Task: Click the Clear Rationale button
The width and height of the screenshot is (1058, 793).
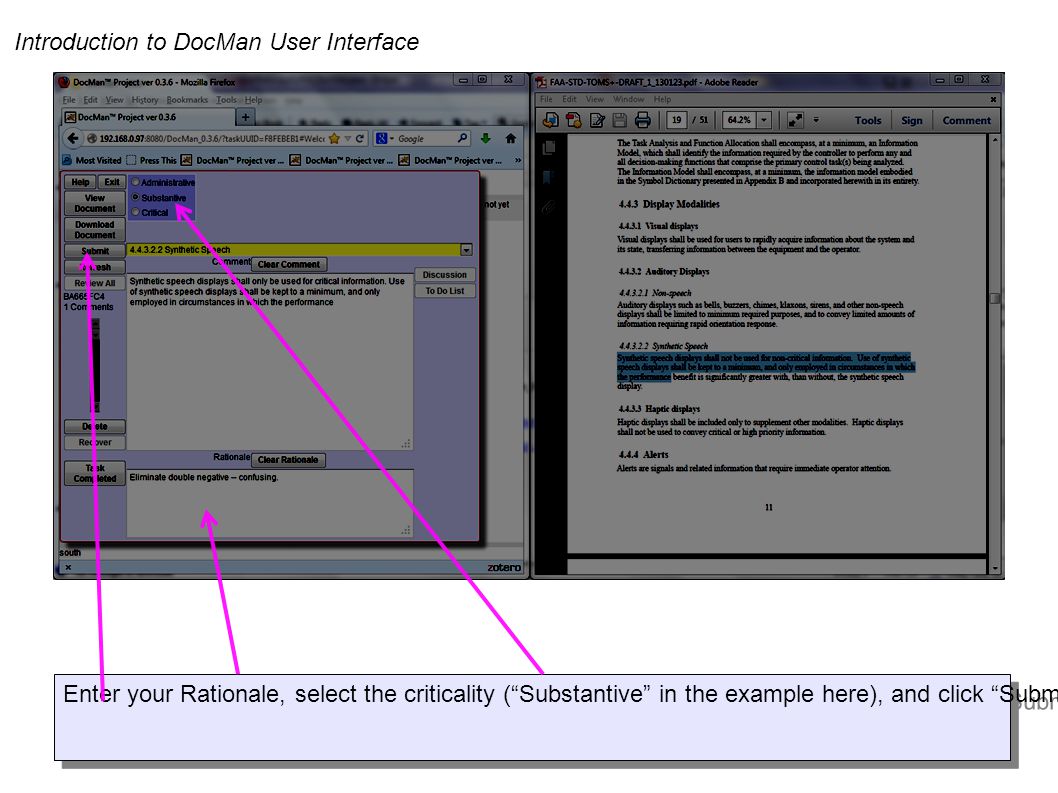Action: [x=288, y=460]
